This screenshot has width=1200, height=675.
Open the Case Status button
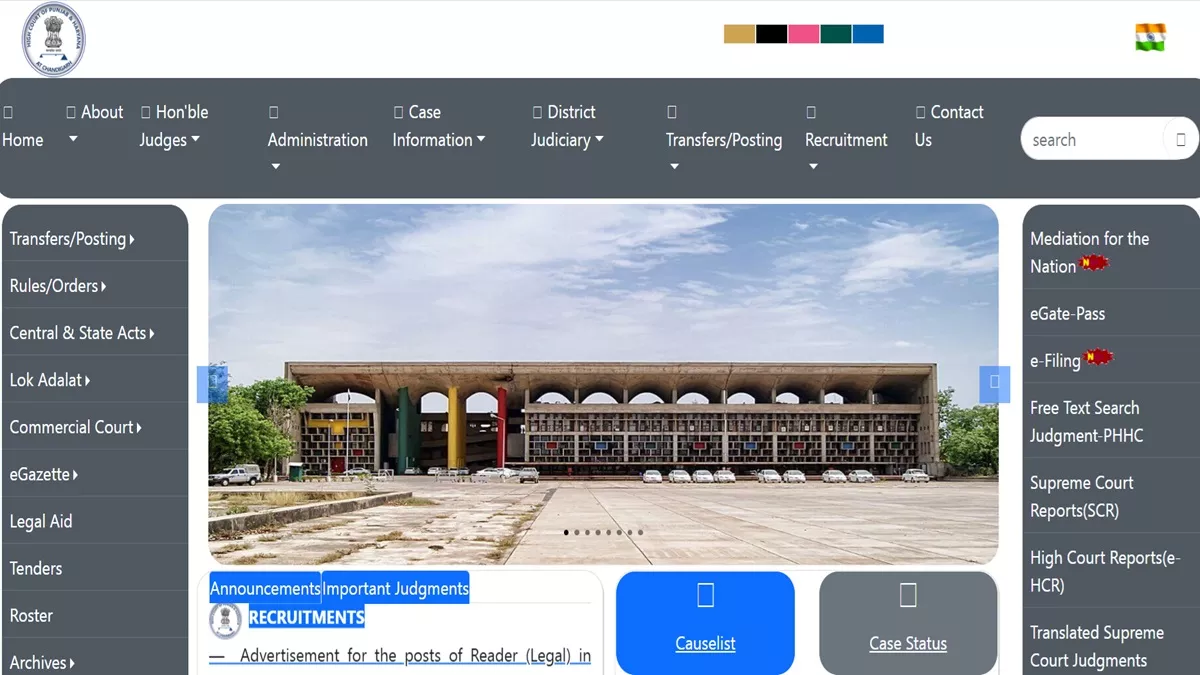tap(908, 622)
